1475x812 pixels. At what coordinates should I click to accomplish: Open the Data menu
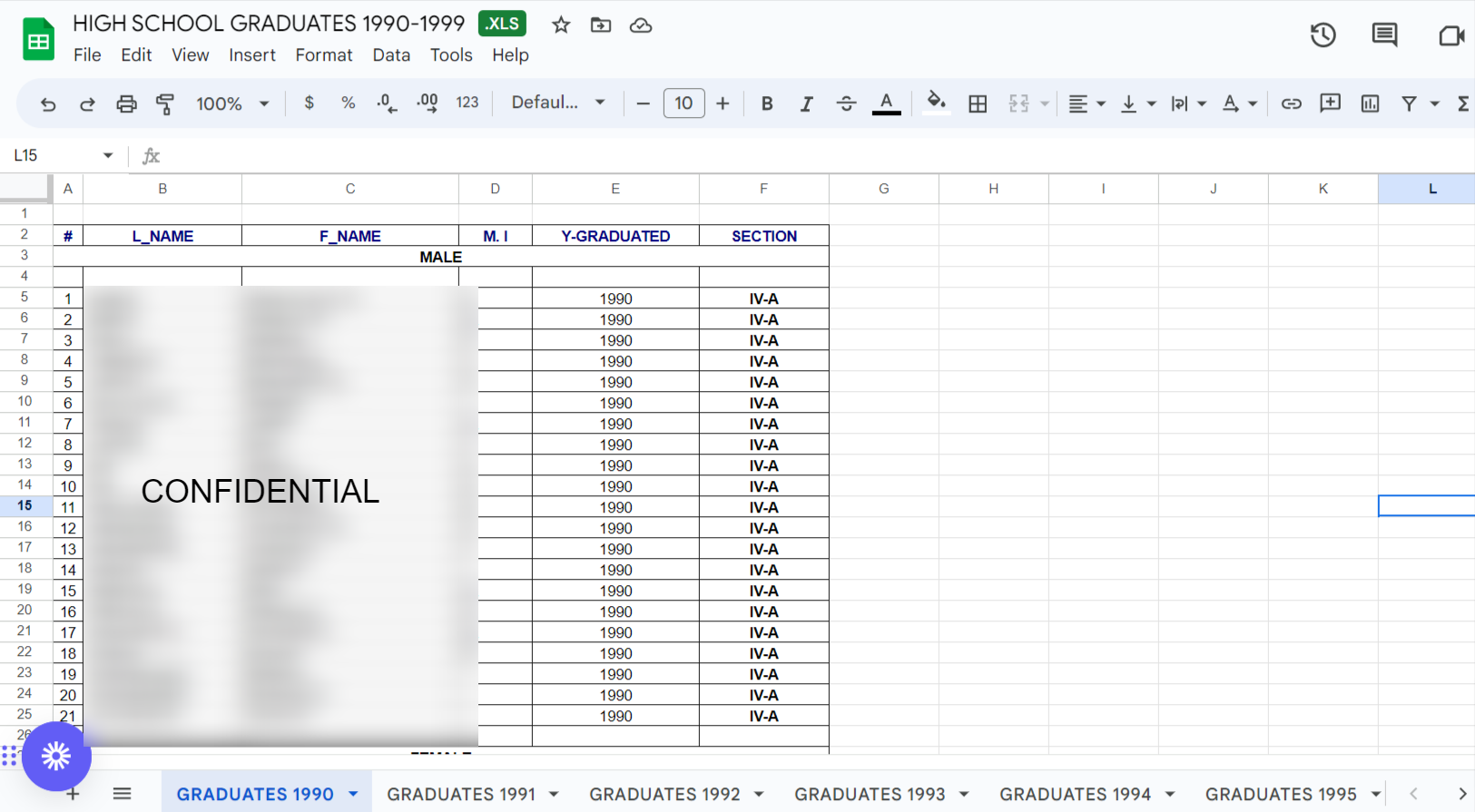pyautogui.click(x=391, y=55)
